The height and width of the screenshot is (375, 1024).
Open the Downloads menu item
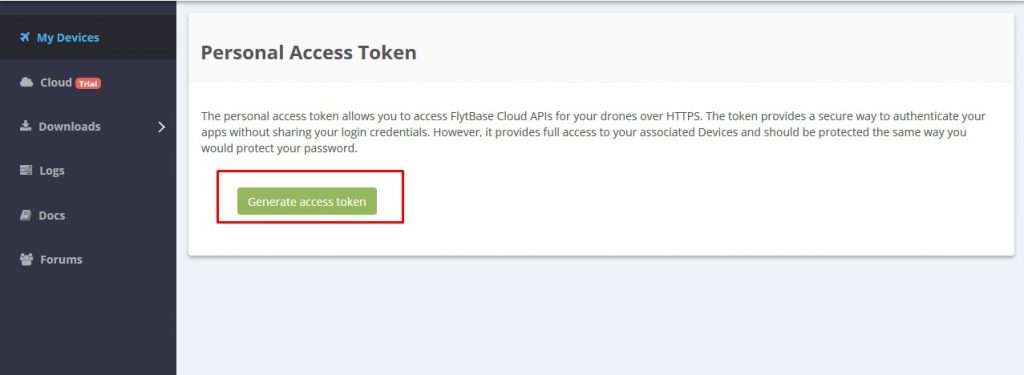[88, 126]
